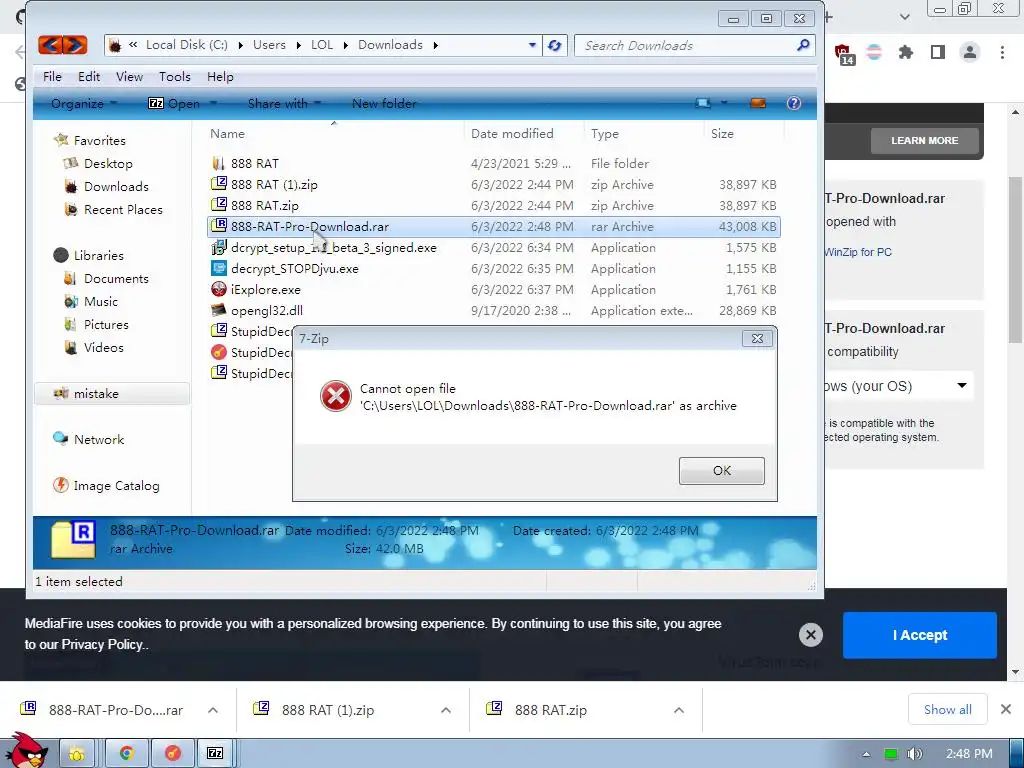Image resolution: width=1024 pixels, height=768 pixels.
Task: Toggle the Chrome side panel icon
Action: 938,52
